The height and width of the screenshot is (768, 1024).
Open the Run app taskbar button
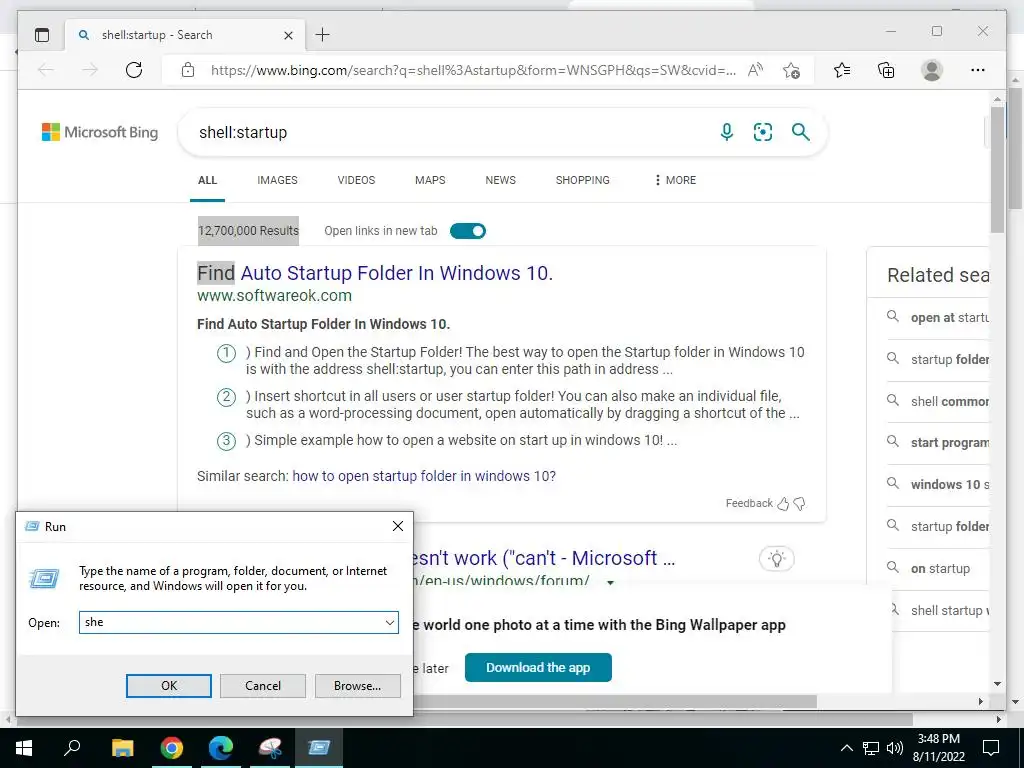click(319, 748)
